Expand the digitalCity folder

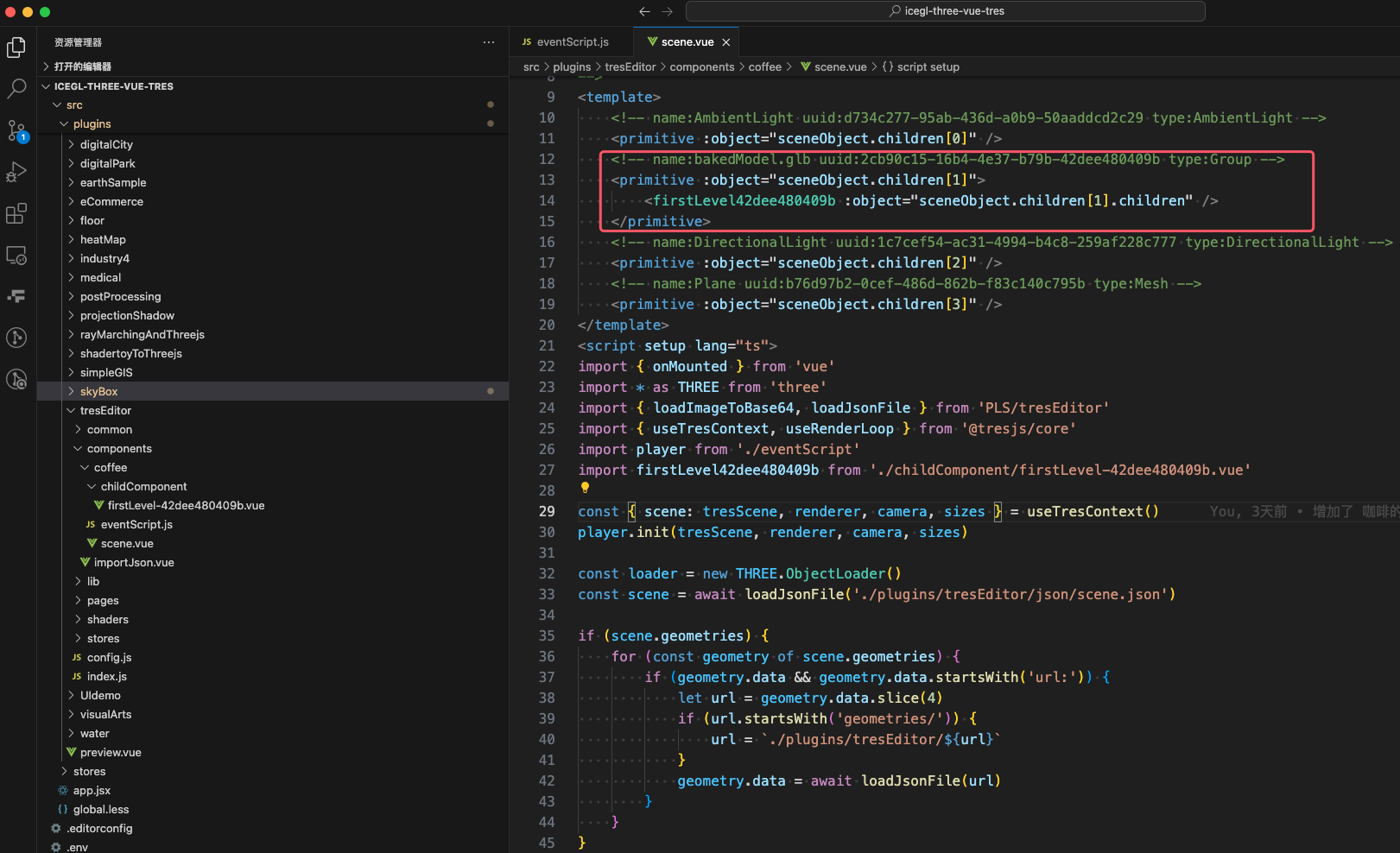(106, 145)
